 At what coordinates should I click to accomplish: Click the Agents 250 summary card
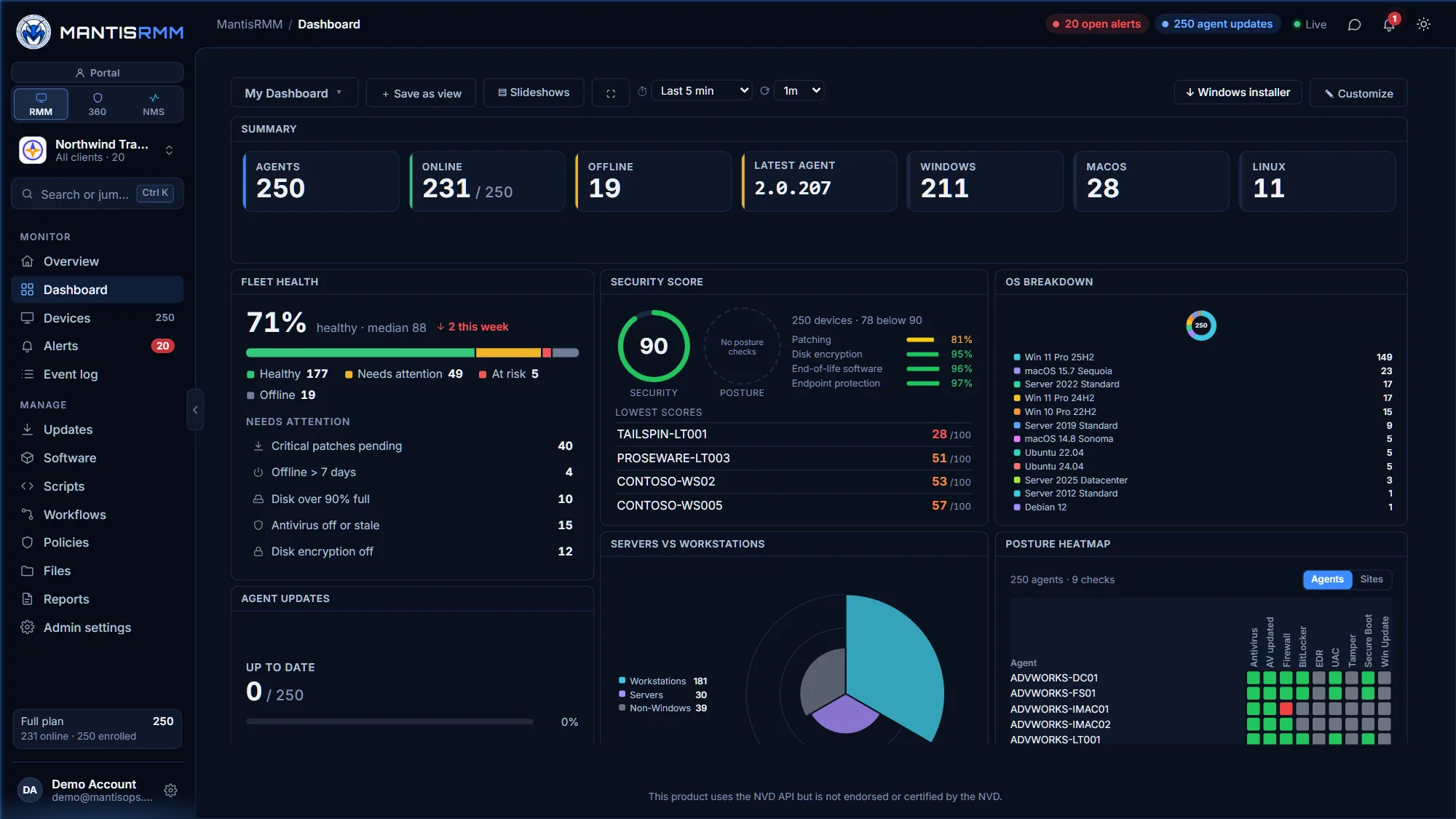coord(321,181)
